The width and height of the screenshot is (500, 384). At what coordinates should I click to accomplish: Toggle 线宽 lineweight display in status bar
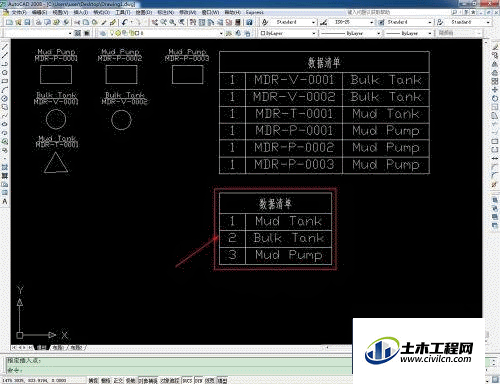coord(210,380)
